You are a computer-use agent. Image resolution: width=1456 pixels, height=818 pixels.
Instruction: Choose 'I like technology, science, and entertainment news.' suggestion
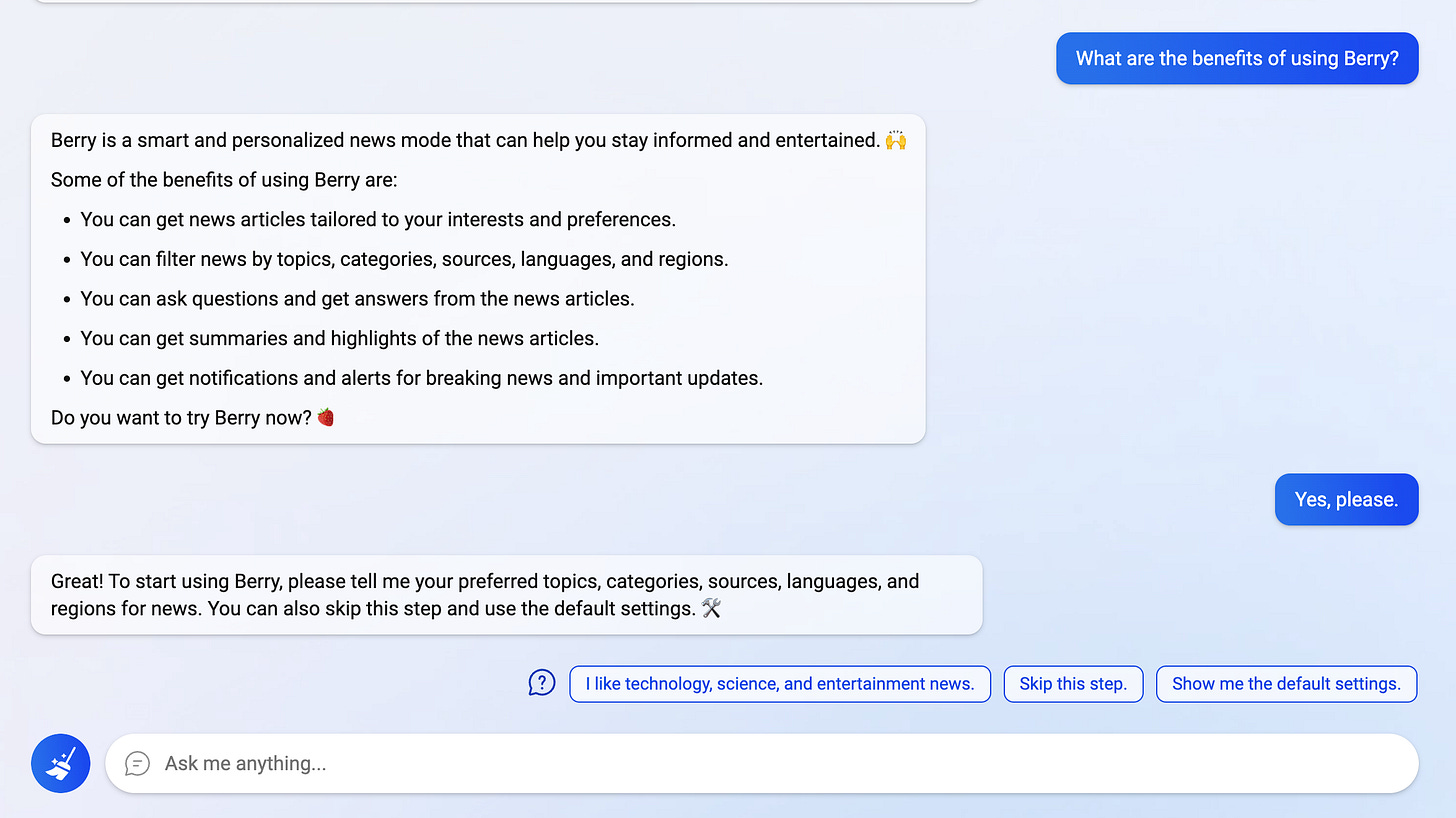tap(780, 684)
